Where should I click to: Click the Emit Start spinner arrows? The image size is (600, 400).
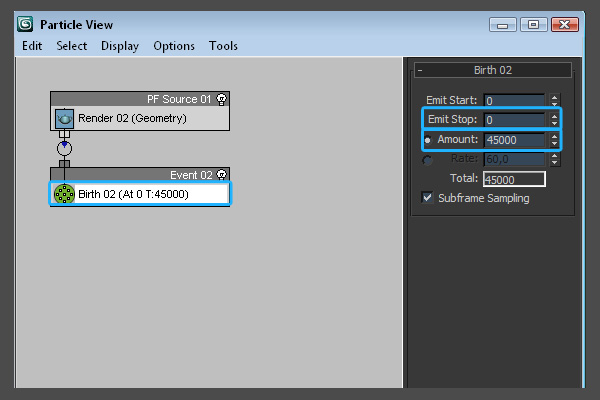(554, 100)
